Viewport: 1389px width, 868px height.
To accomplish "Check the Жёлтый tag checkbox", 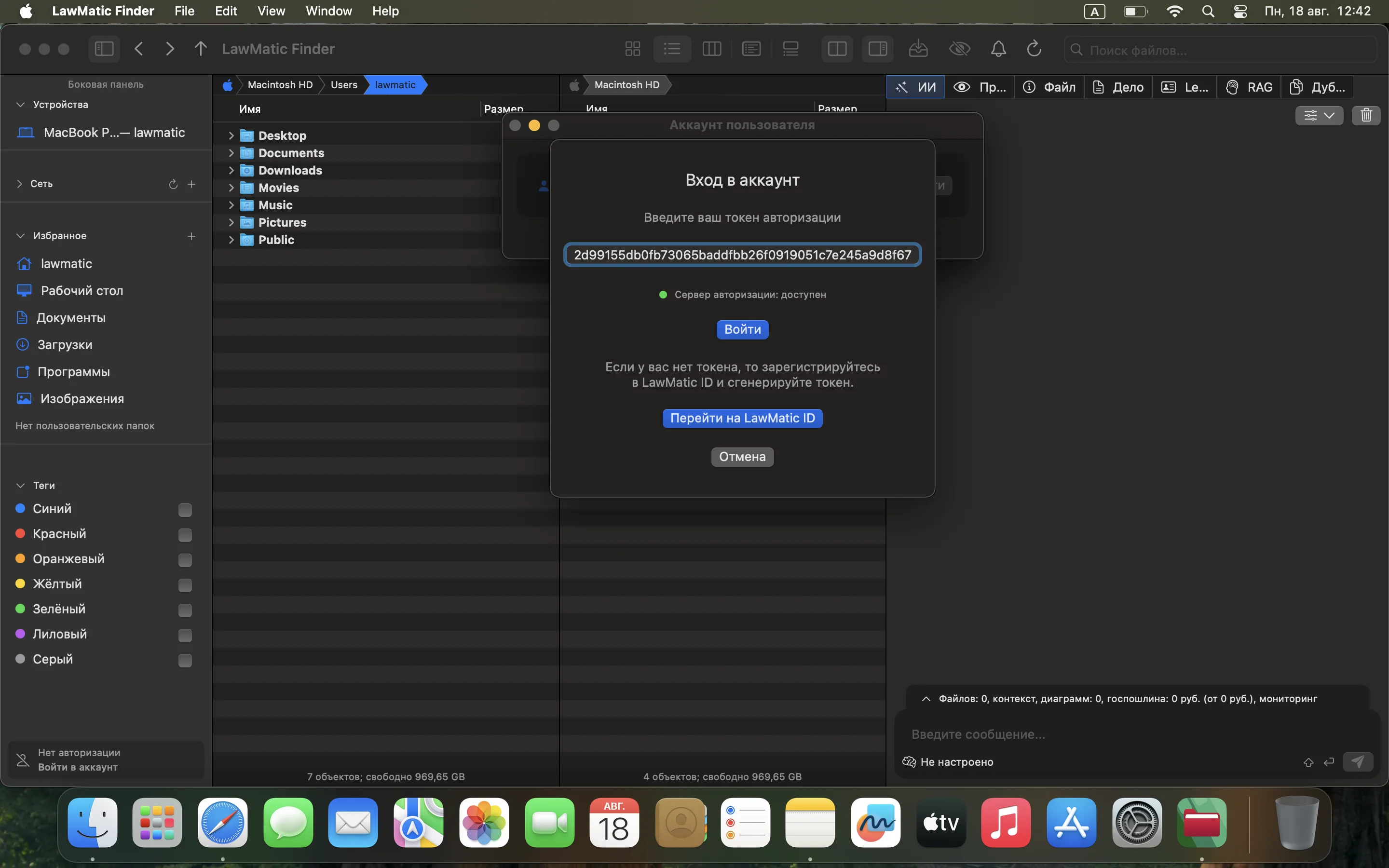I will (x=185, y=585).
